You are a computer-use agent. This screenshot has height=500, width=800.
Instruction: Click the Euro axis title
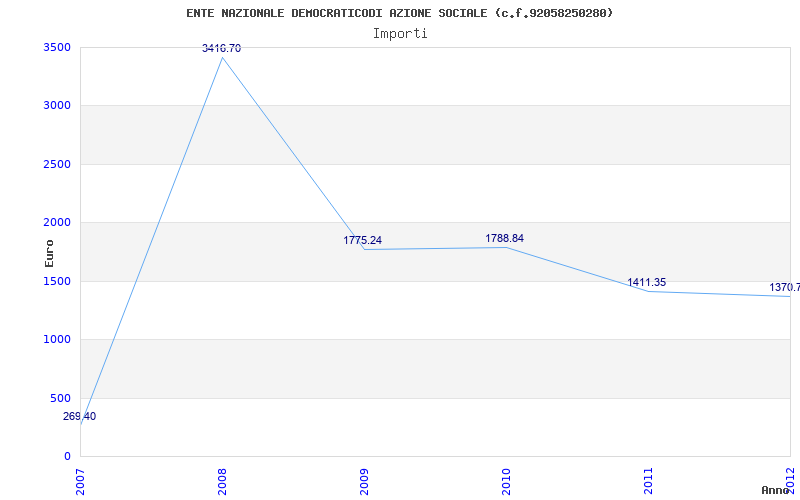[49, 254]
